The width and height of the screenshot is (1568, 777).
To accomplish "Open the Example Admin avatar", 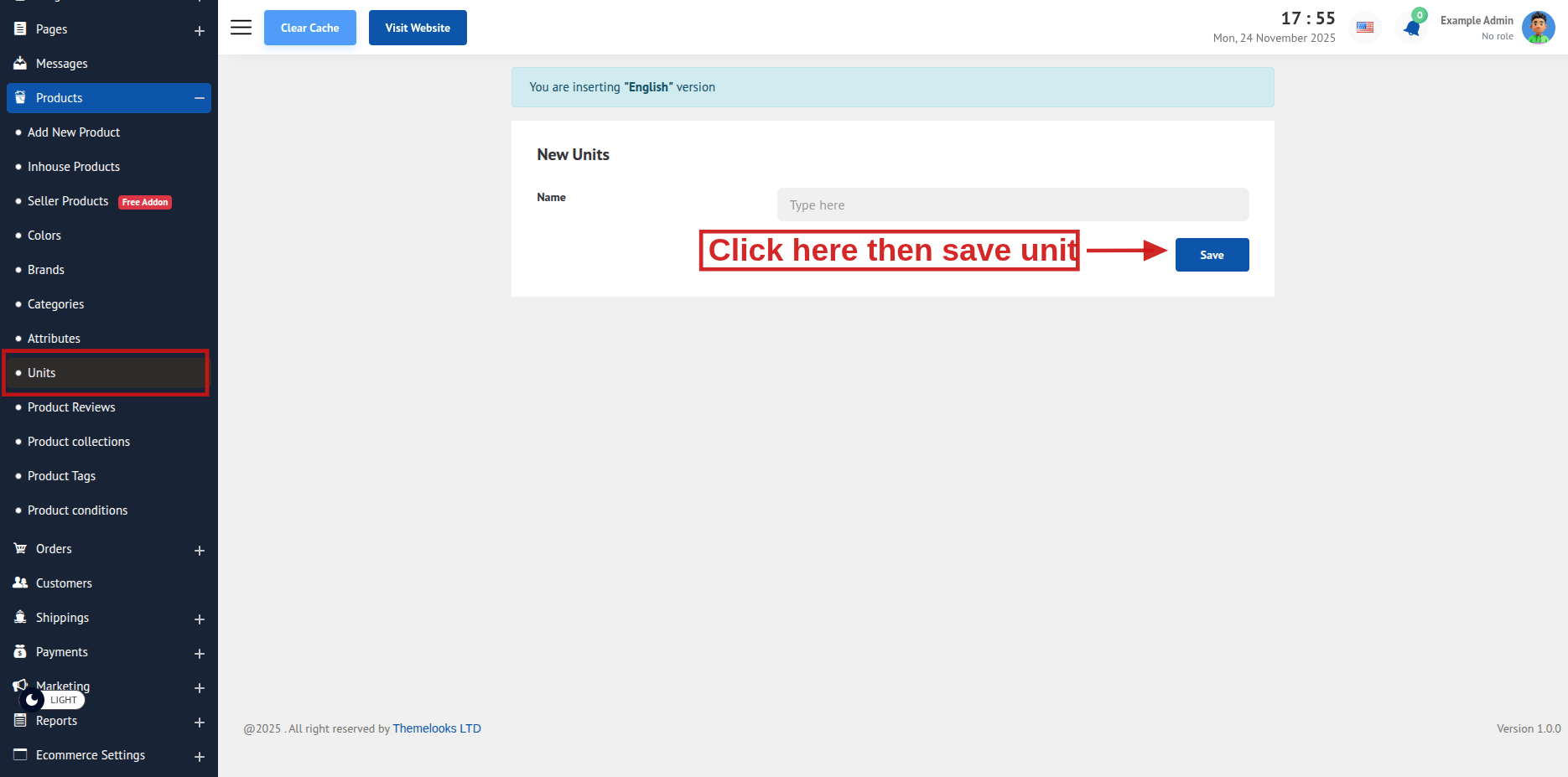I will (x=1538, y=28).
